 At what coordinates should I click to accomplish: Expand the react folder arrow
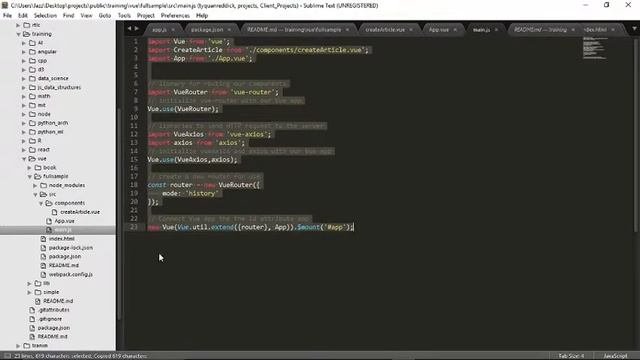pyautogui.click(x=24, y=150)
